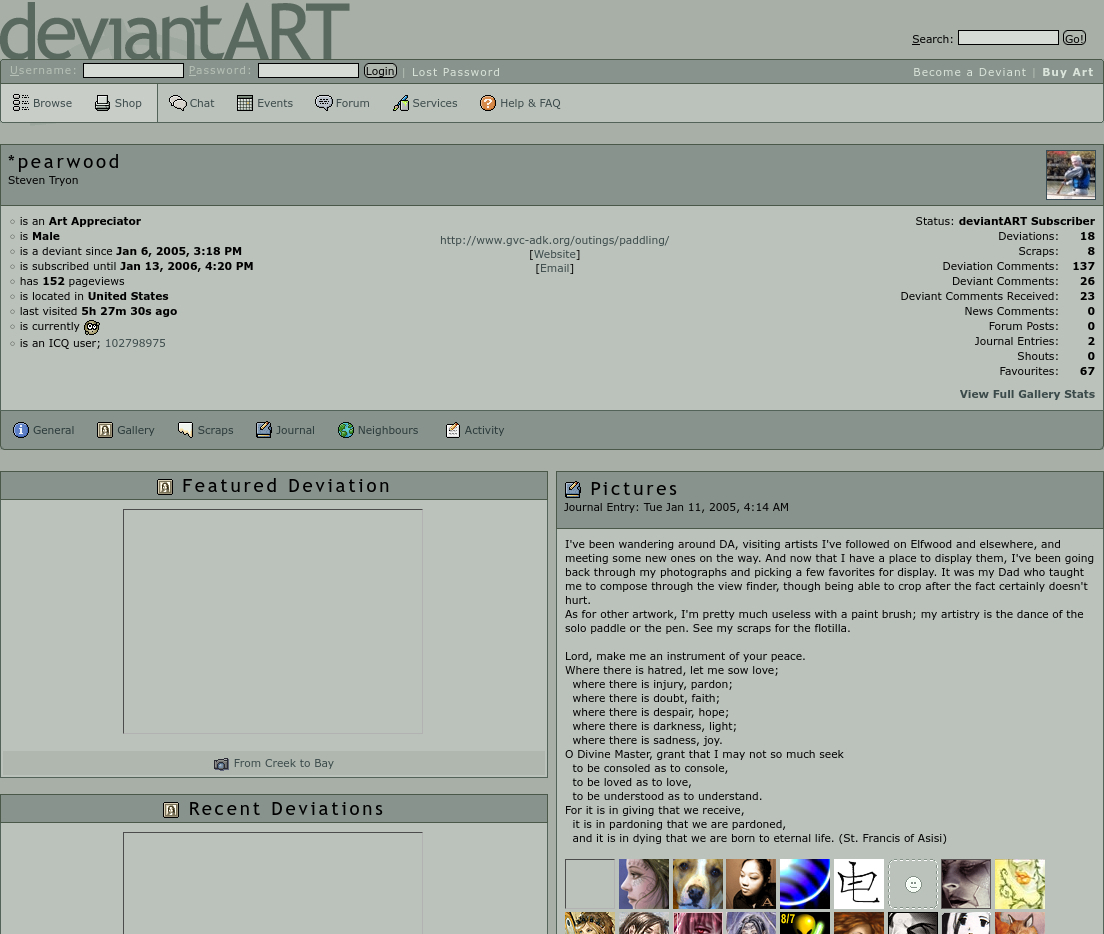Click the Neighbours globe icon
Screen dimensions: 1104x934
pyautogui.click(x=346, y=429)
